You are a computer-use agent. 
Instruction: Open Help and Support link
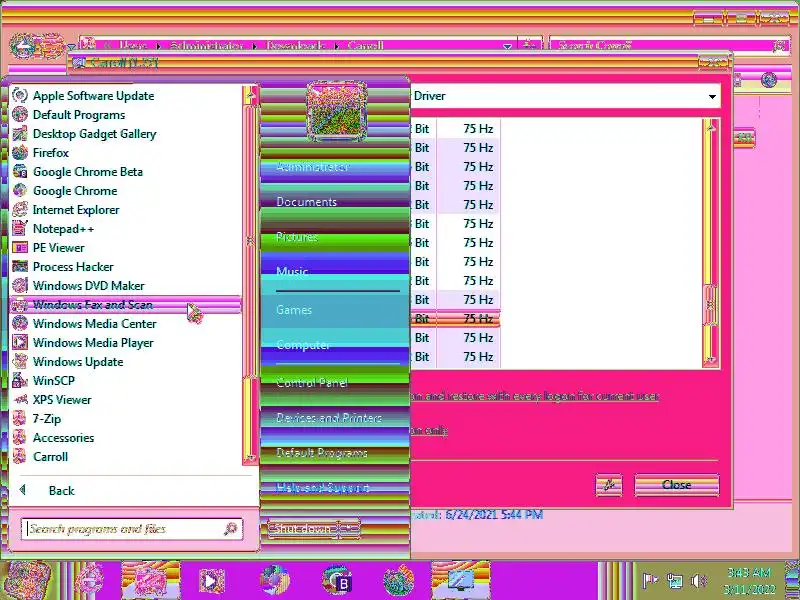point(322,488)
